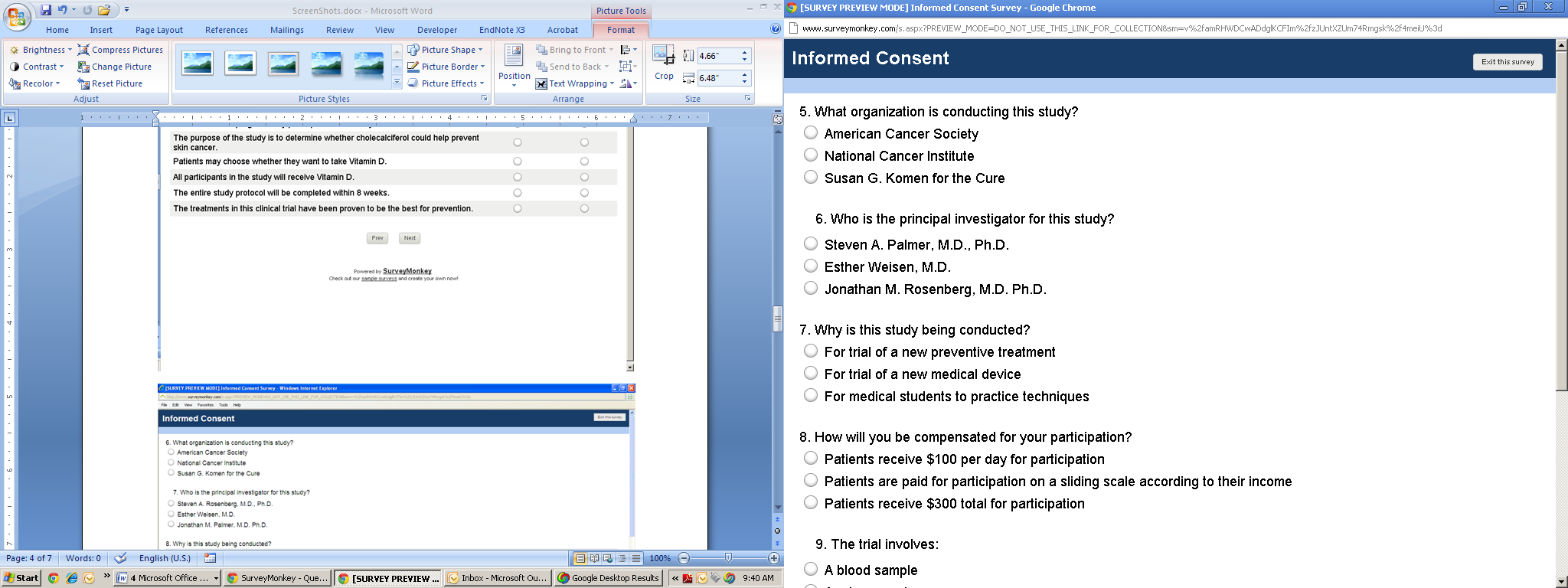
Task: Zoom in with plus button in Word
Action: pos(773,558)
